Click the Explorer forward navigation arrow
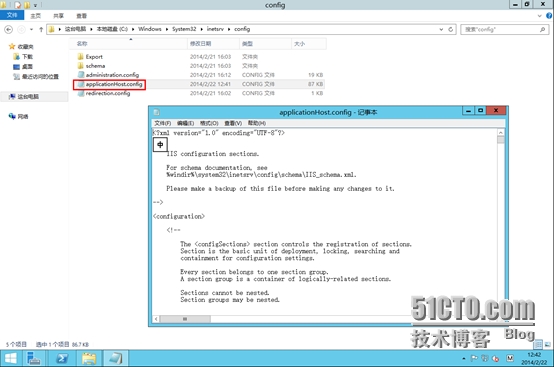Screen dimensions: 554x367 [21, 29]
